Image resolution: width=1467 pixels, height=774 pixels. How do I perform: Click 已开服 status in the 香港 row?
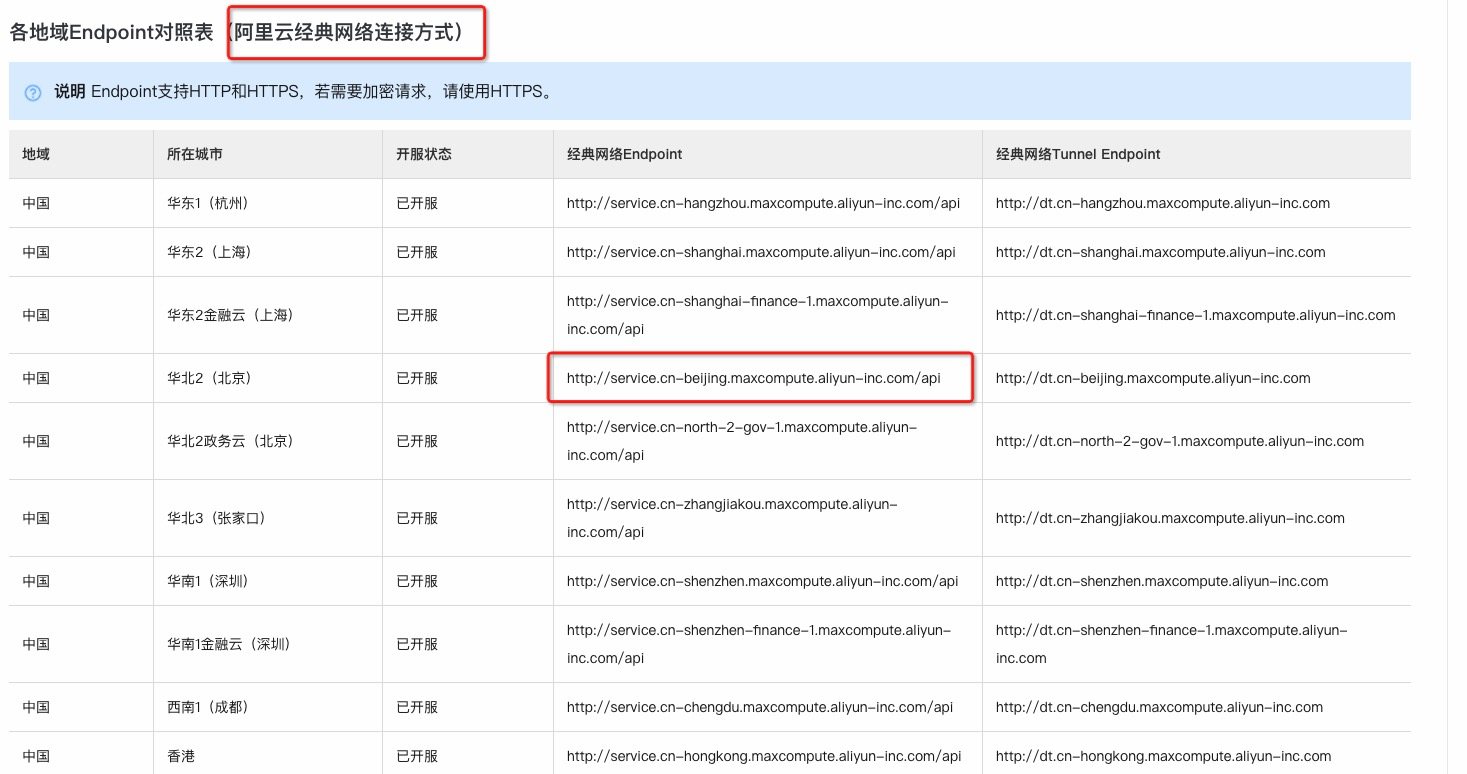tap(417, 756)
